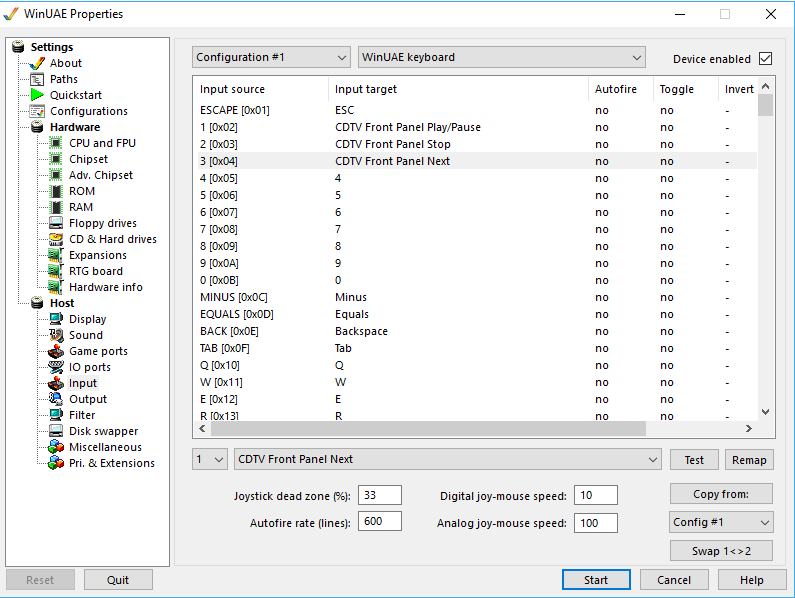This screenshot has width=795, height=598.
Task: Click the About checkmark icon
Action: click(37, 63)
